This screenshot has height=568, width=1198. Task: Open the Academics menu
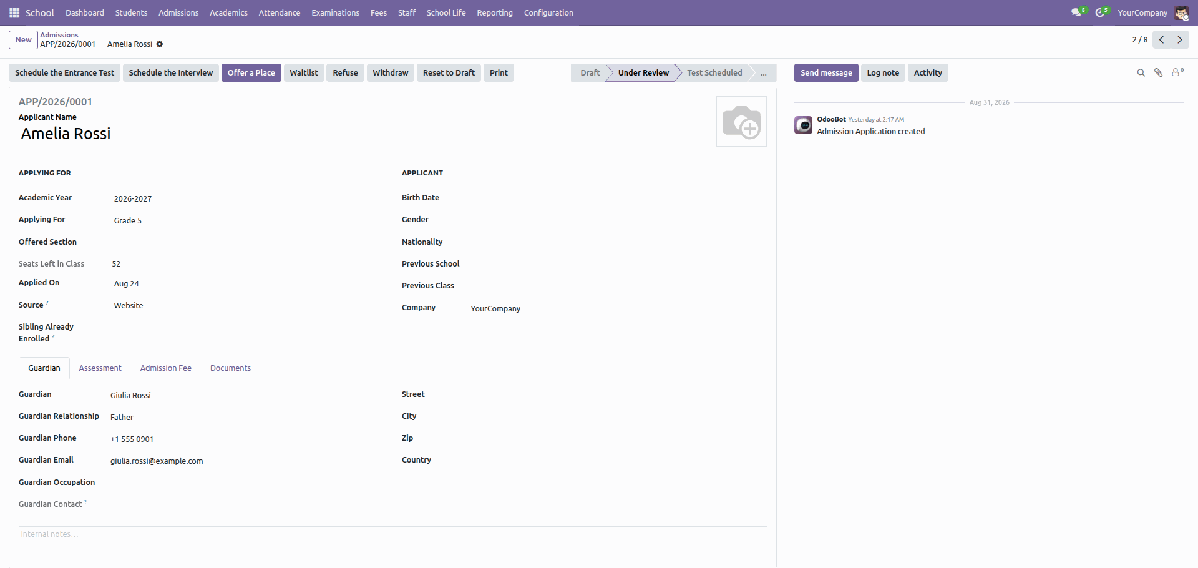(228, 13)
